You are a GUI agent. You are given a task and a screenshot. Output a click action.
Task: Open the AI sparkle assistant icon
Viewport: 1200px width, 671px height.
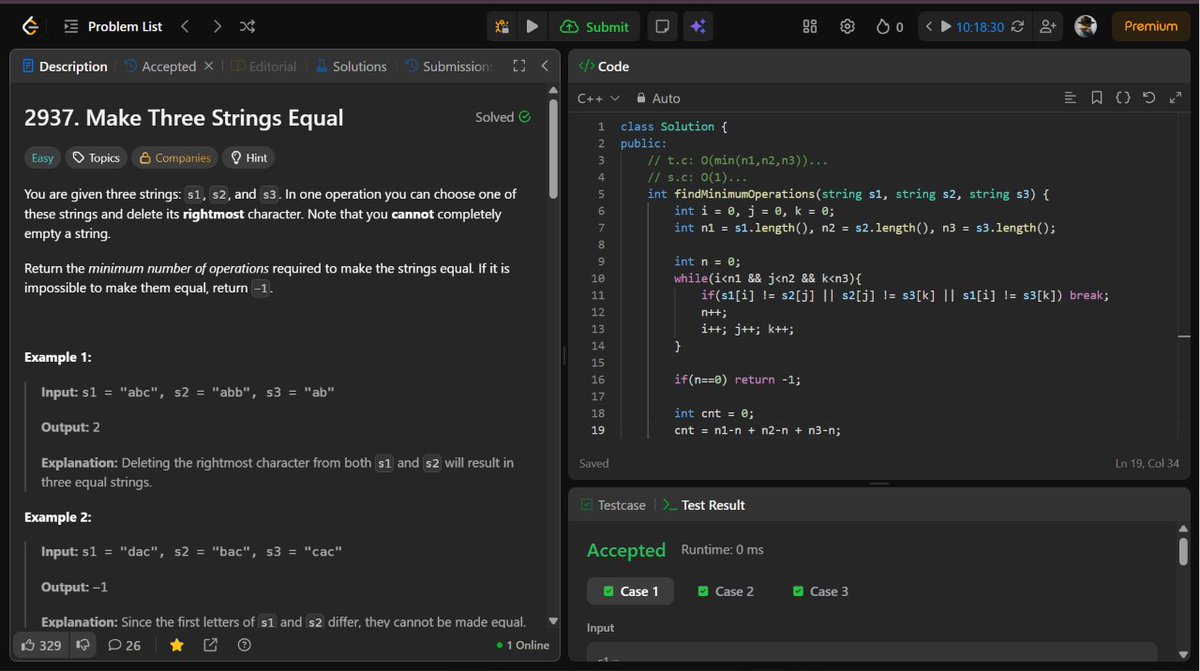pyautogui.click(x=698, y=27)
